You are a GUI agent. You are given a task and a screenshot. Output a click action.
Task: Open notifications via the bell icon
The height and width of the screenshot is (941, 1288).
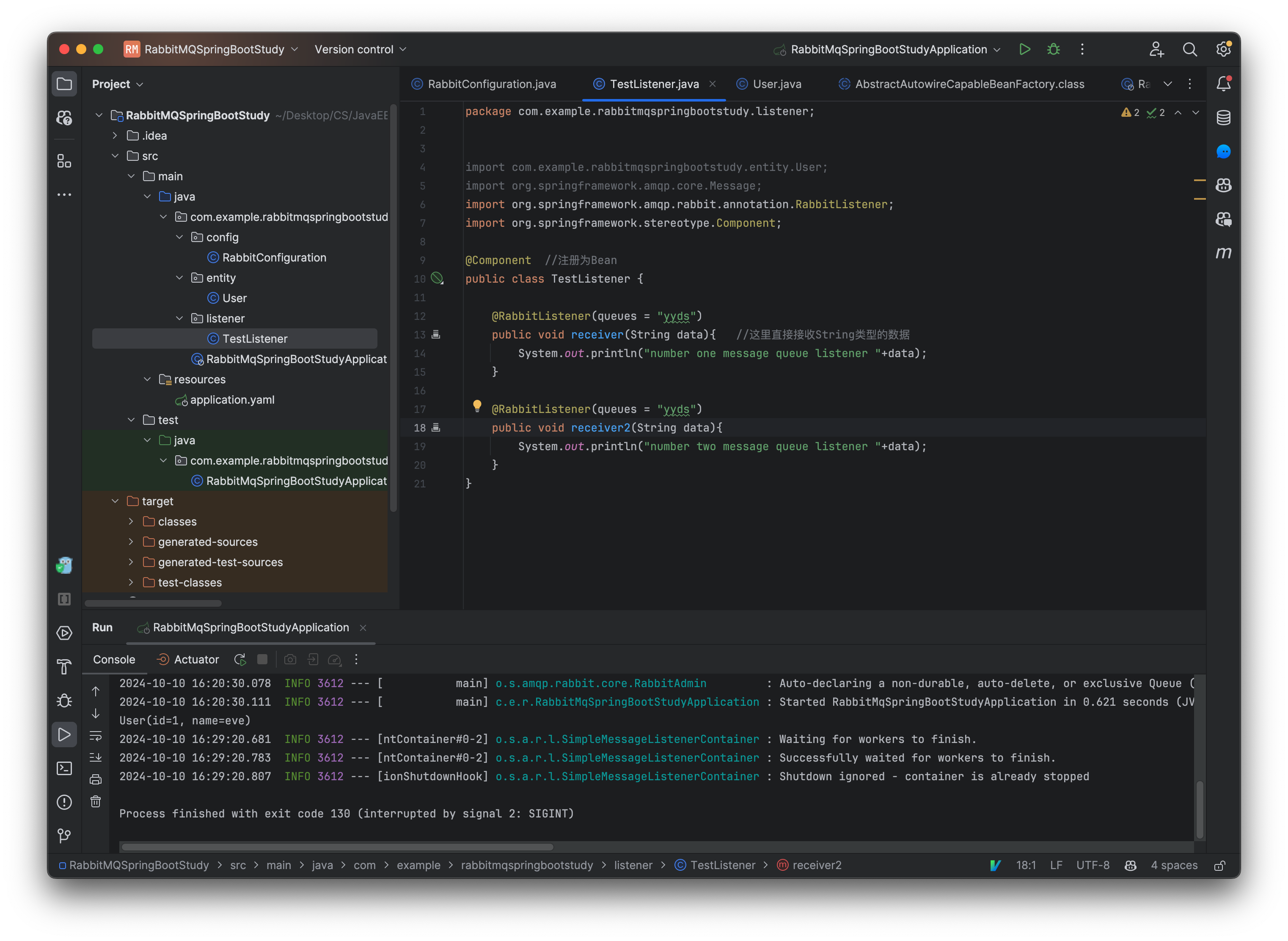pos(1223,83)
